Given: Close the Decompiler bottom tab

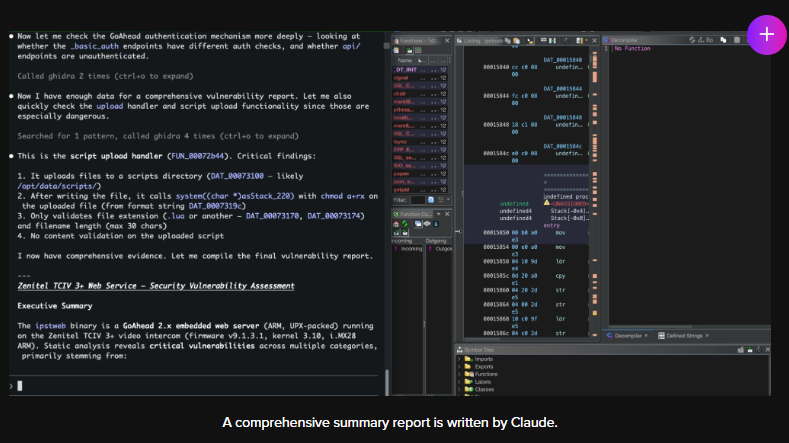Looking at the screenshot, I should pyautogui.click(x=646, y=335).
